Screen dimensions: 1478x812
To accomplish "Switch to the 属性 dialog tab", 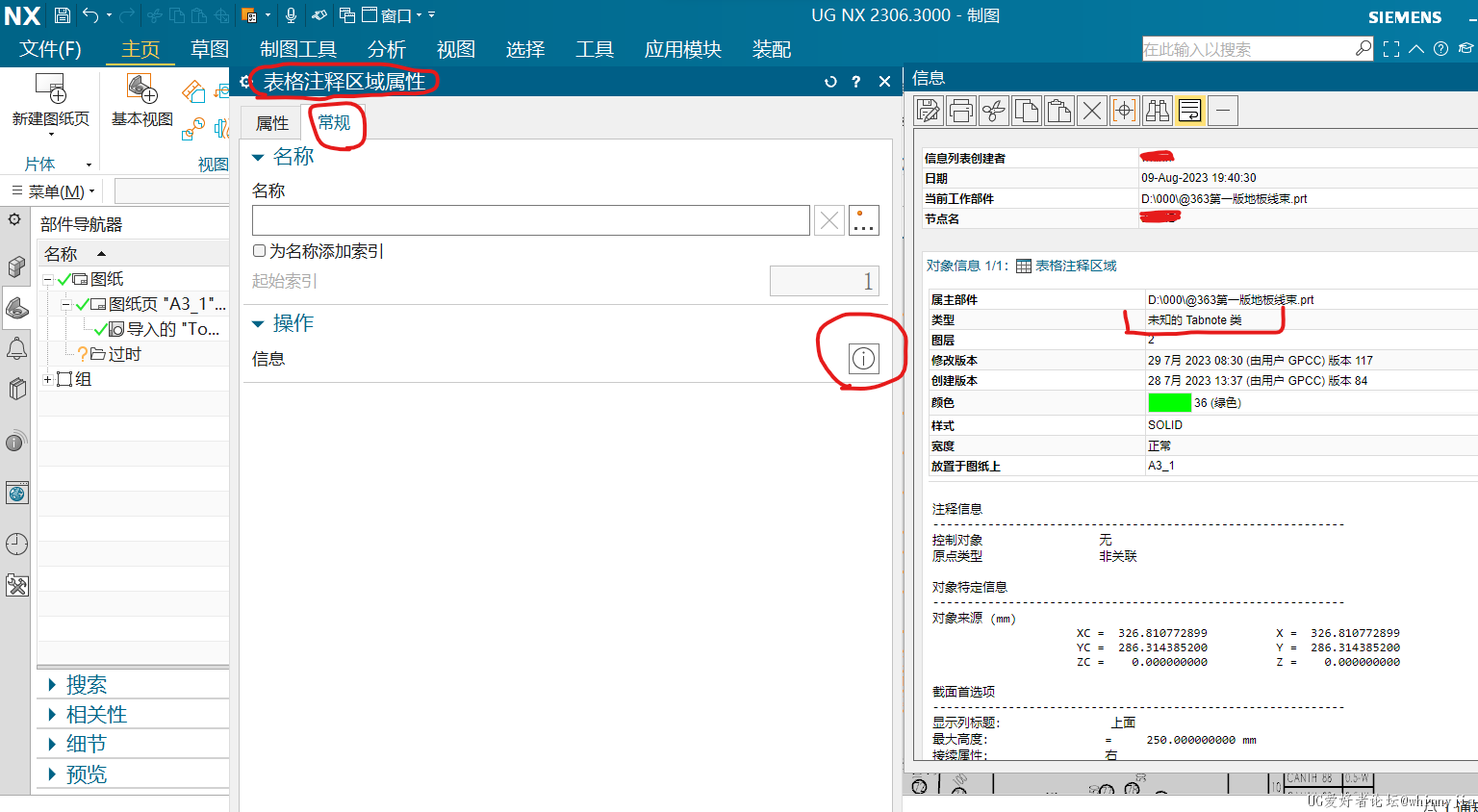I will (x=272, y=123).
